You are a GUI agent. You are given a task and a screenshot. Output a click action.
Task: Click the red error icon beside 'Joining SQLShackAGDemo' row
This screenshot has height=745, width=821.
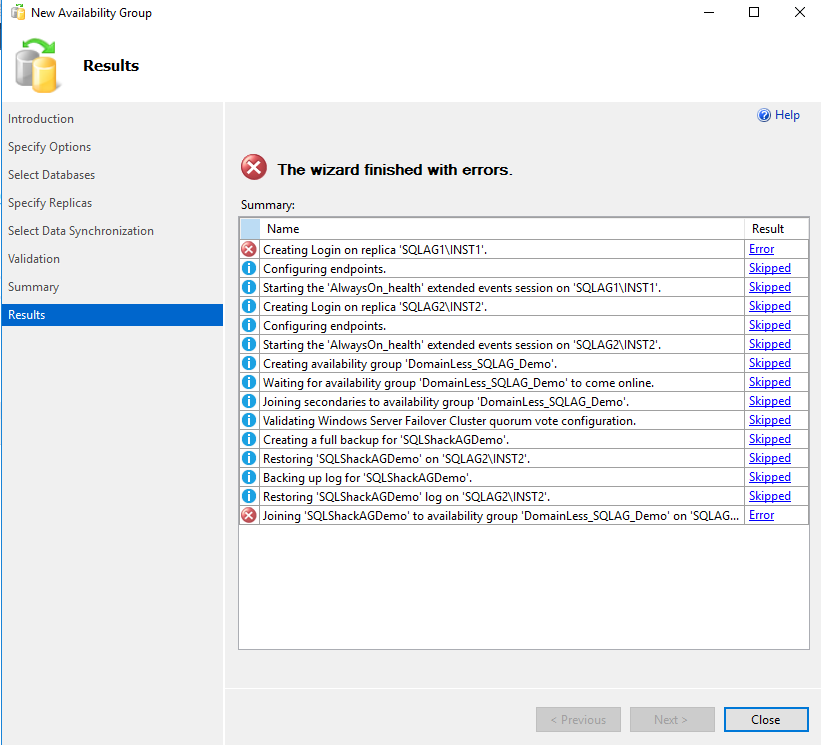coord(249,515)
